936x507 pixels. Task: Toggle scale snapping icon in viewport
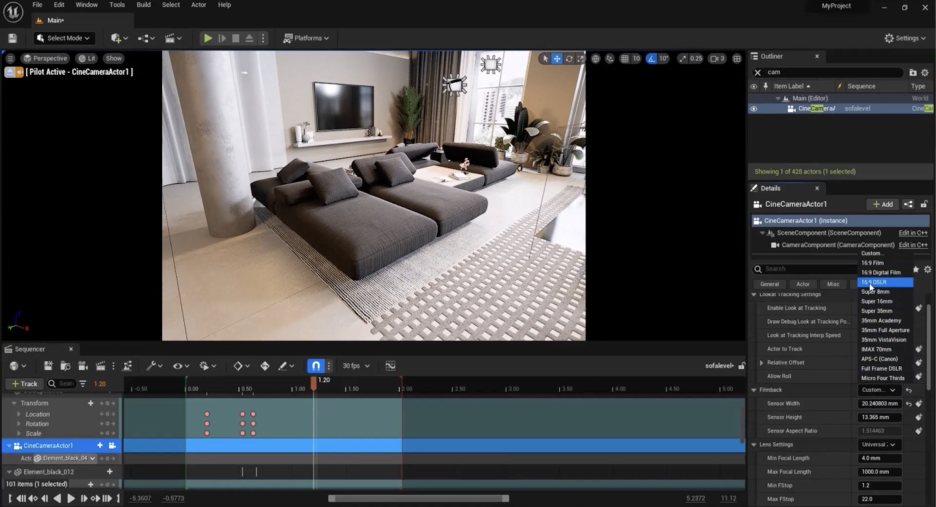pyautogui.click(x=683, y=59)
